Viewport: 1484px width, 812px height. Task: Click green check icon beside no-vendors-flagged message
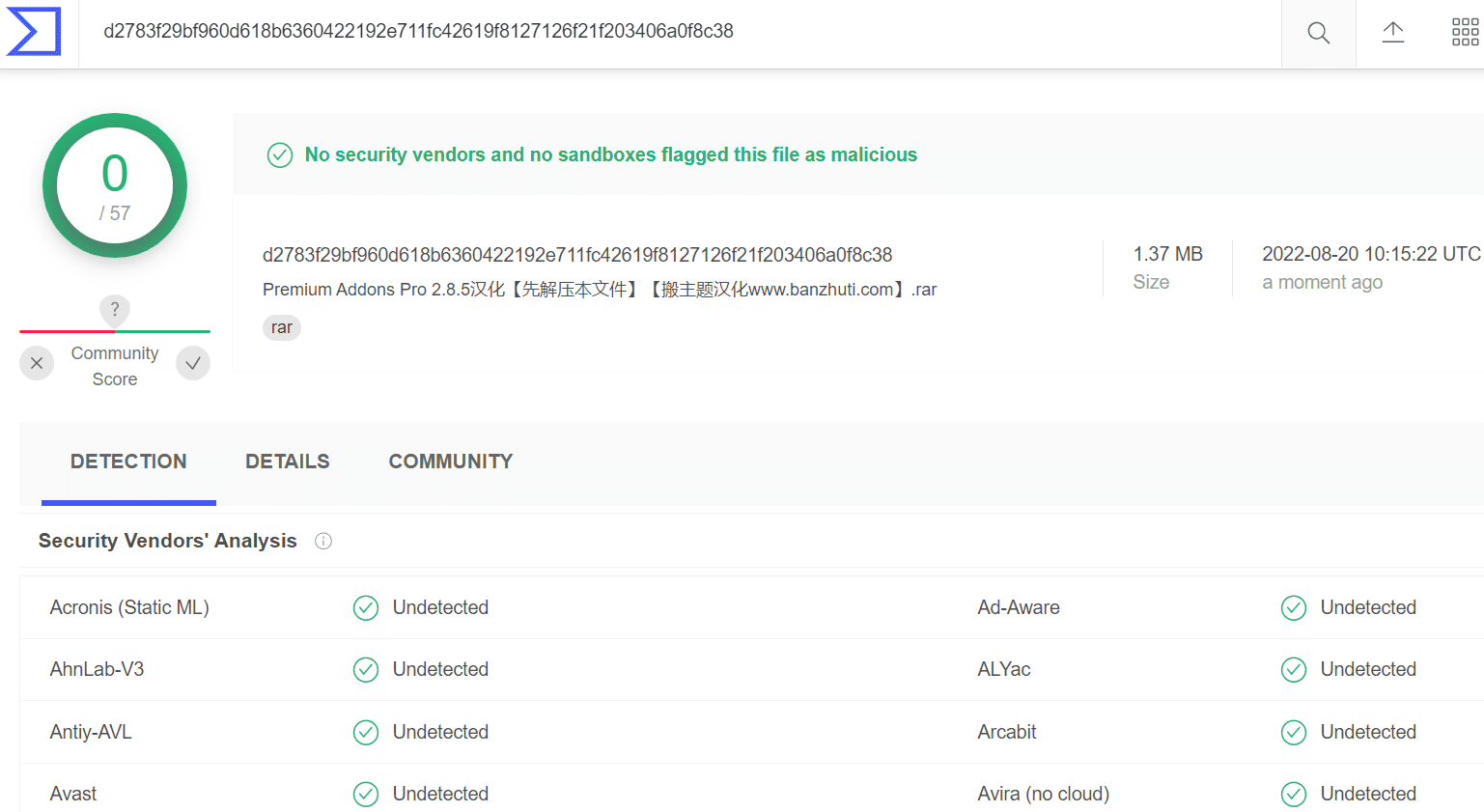click(x=280, y=155)
